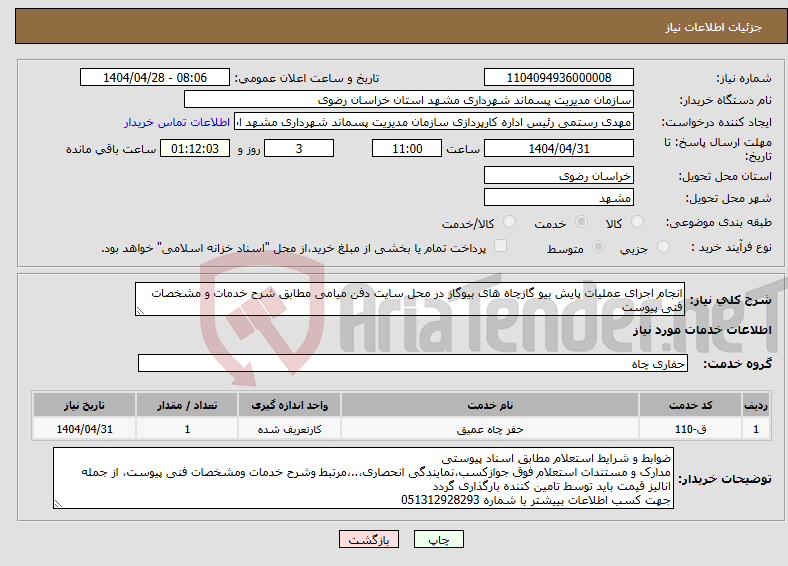Click the گروه خدمت field حفاری چاه
The height and width of the screenshot is (566, 788).
click(x=413, y=363)
